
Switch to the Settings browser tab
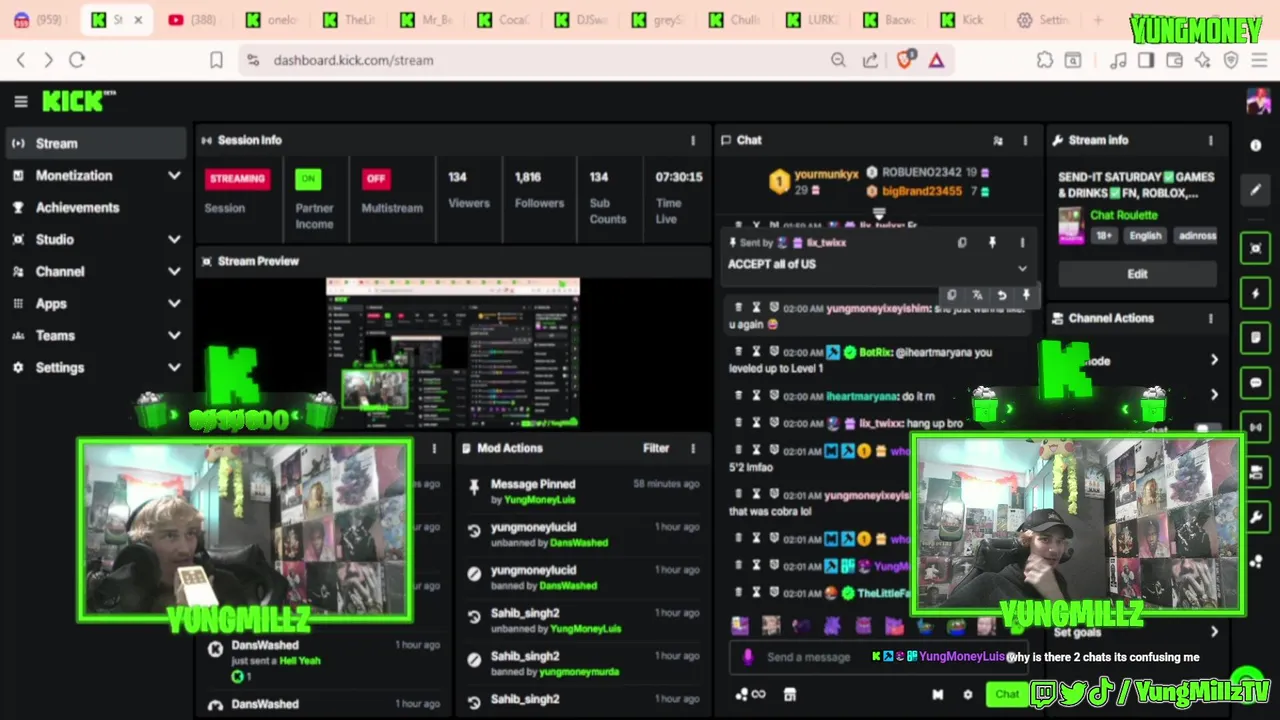pos(1045,20)
